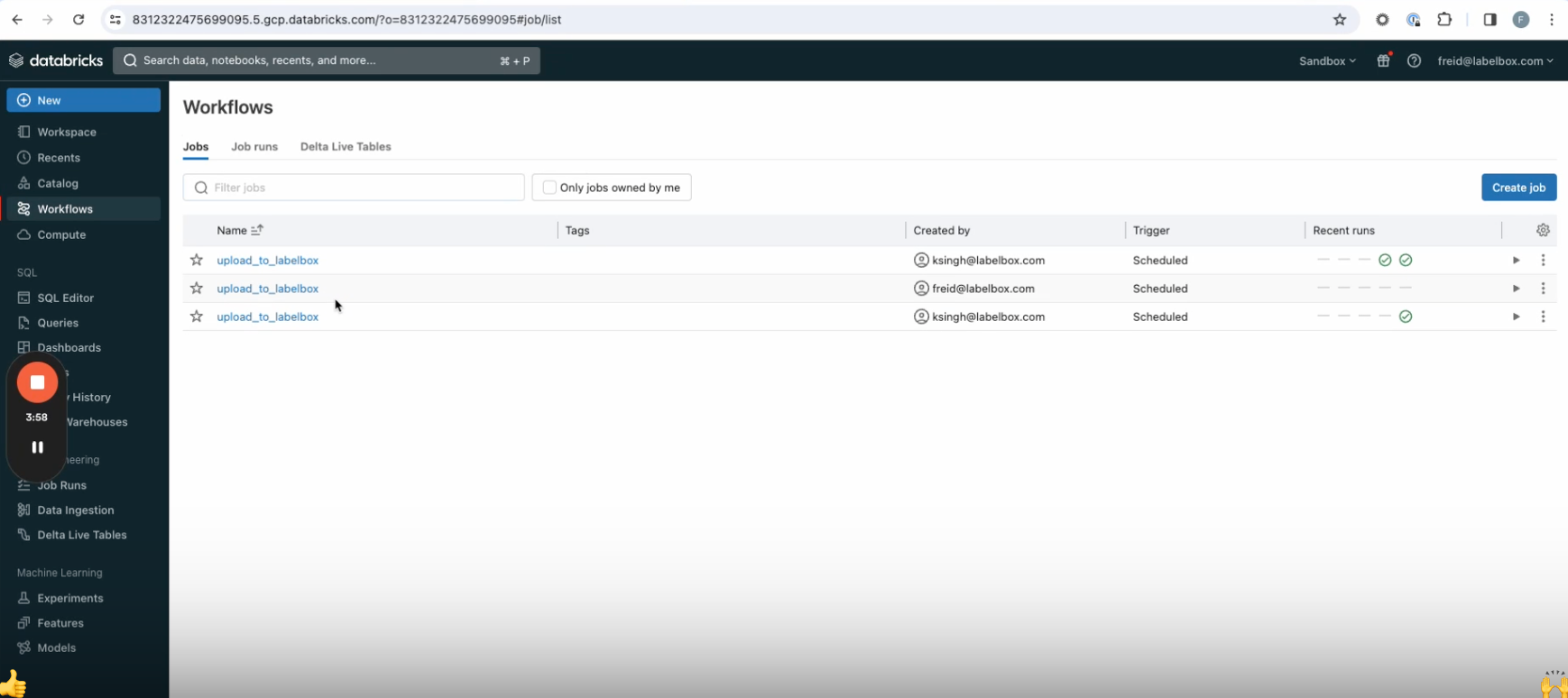Open SQL Editor in sidebar
The height and width of the screenshot is (698, 1568).
click(x=83, y=298)
